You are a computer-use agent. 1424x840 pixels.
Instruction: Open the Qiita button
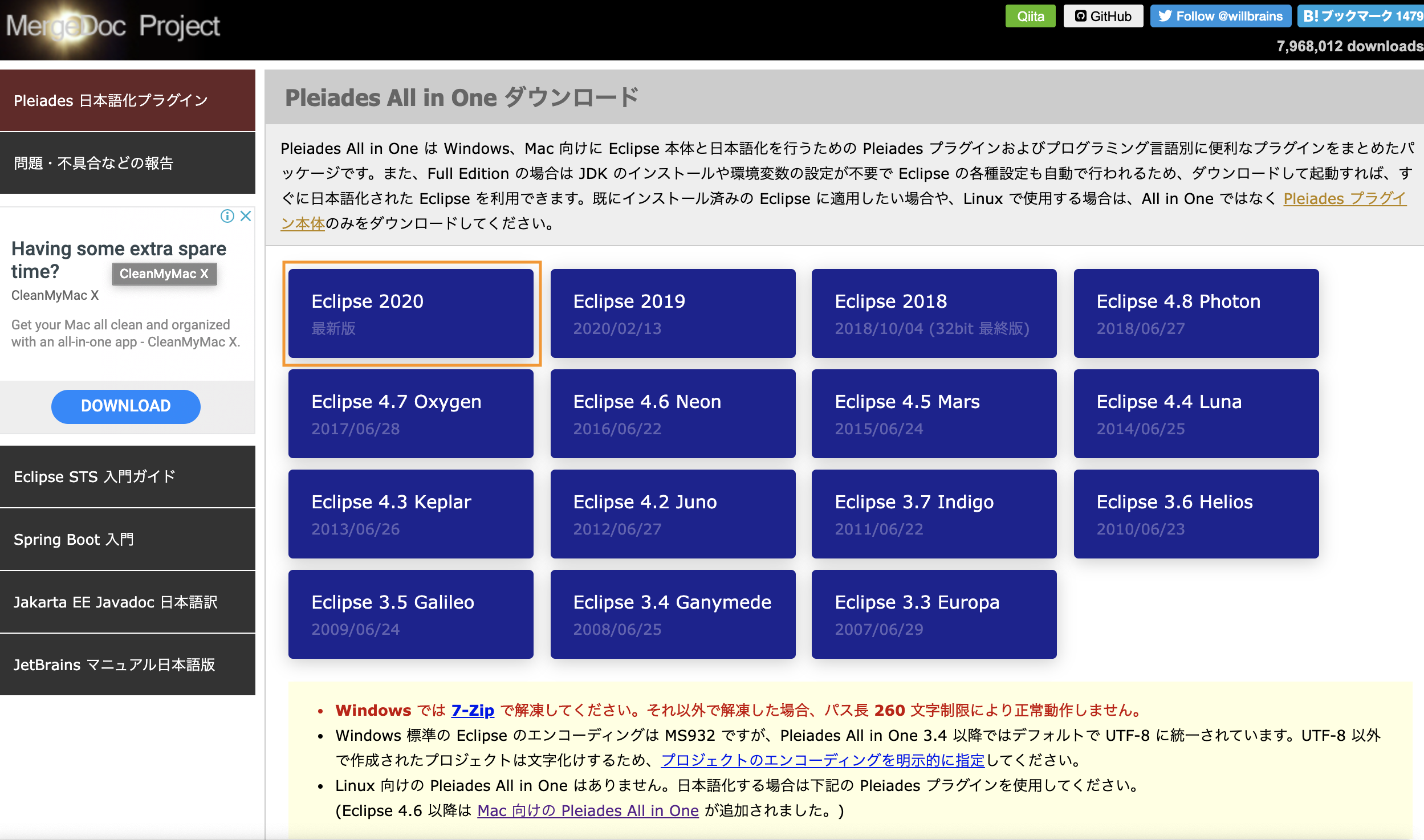[1030, 16]
